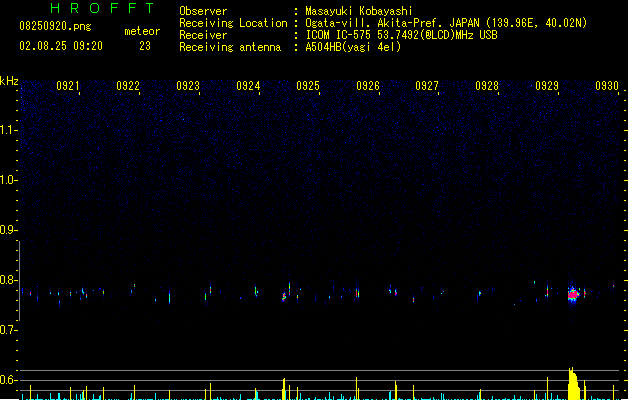This screenshot has width=629, height=400.
Task: Click the kHz axis unit label
Action: pos(9,81)
